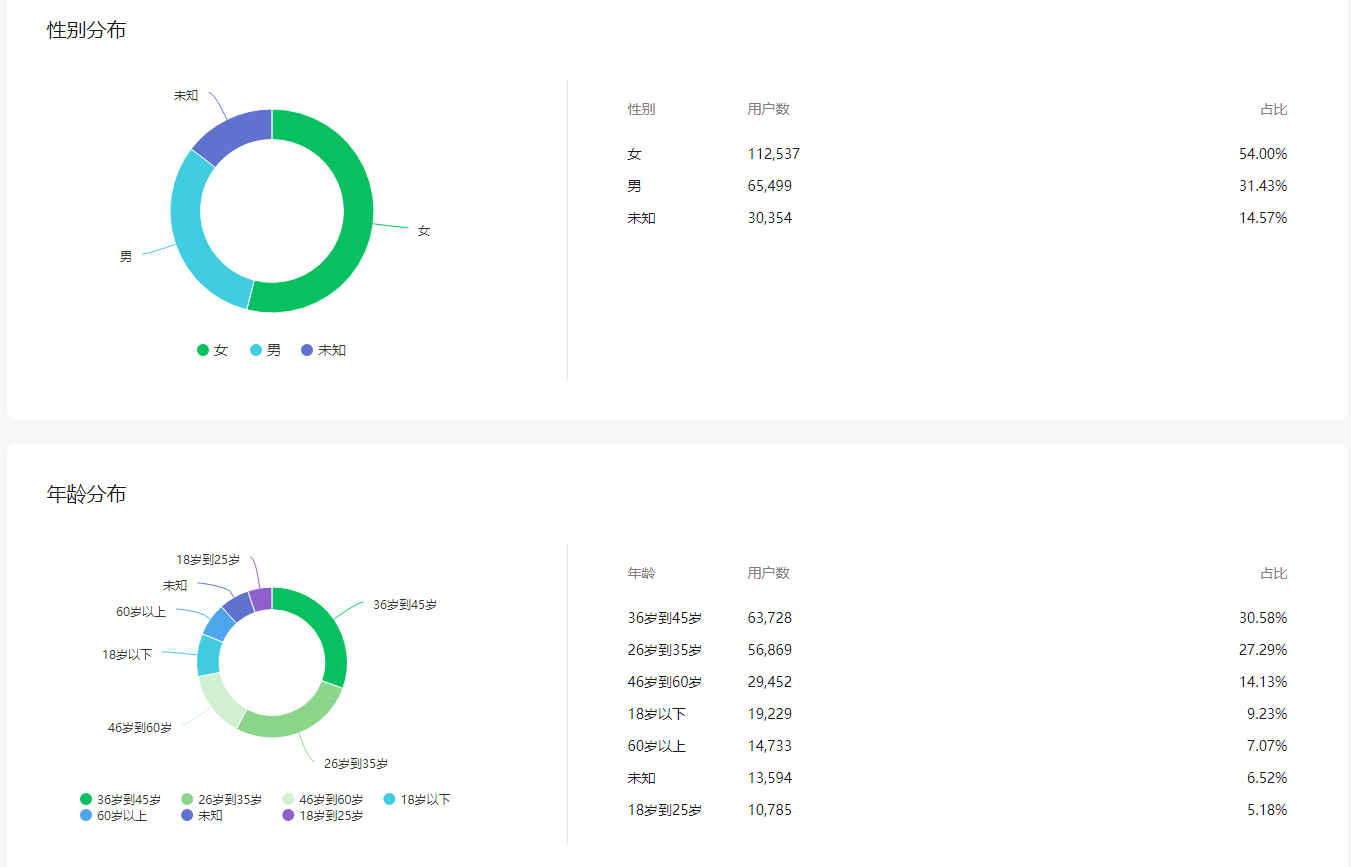This screenshot has height=867, width=1351.
Task: Toggle the 18岁到25岁 legend item
Action: [x=323, y=816]
